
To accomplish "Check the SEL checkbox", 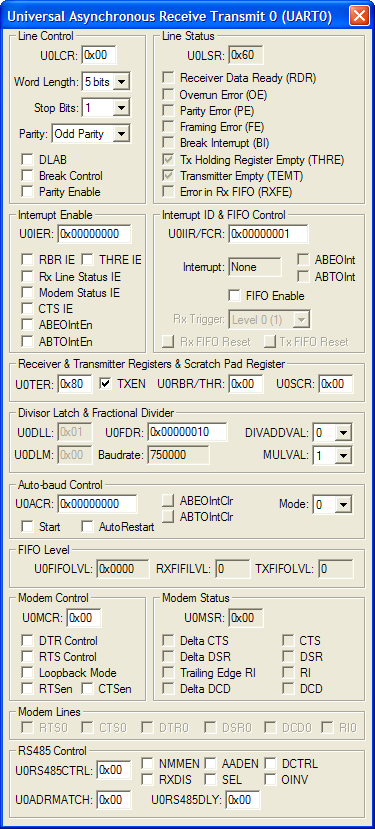I will click(210, 779).
